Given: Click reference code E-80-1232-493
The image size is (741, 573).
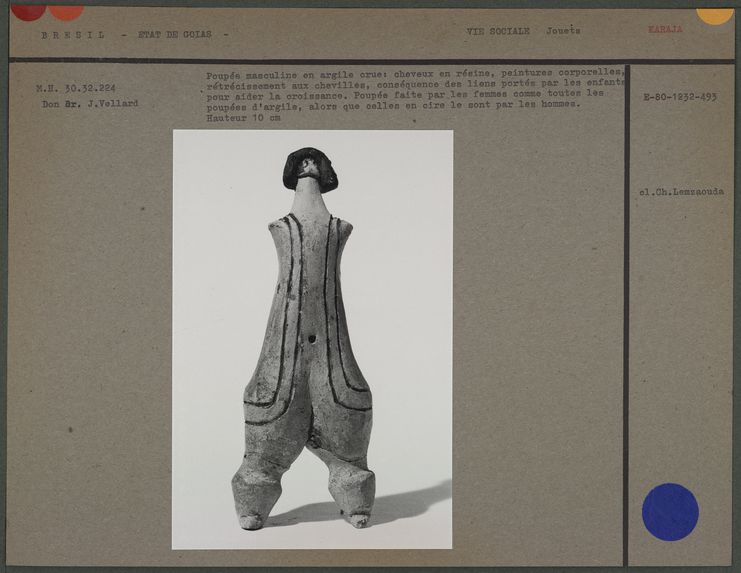Looking at the screenshot, I should click(x=679, y=97).
